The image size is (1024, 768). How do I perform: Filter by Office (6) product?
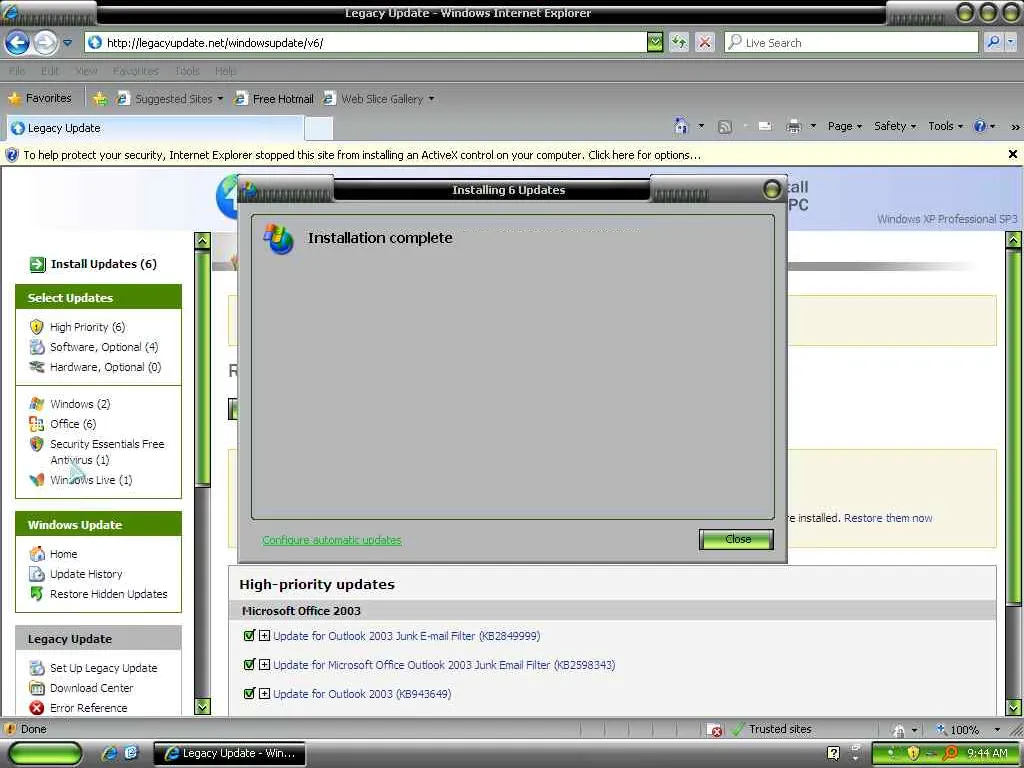72,424
